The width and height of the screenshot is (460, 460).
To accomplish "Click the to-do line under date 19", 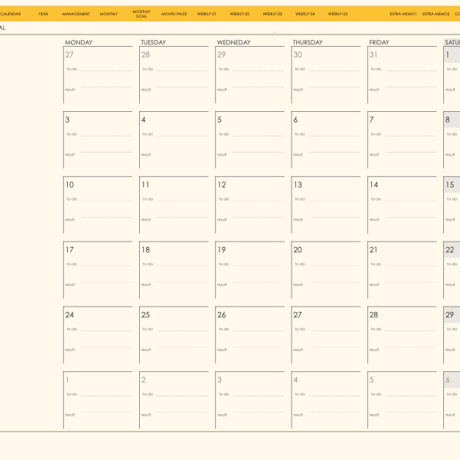I will pos(258,266).
